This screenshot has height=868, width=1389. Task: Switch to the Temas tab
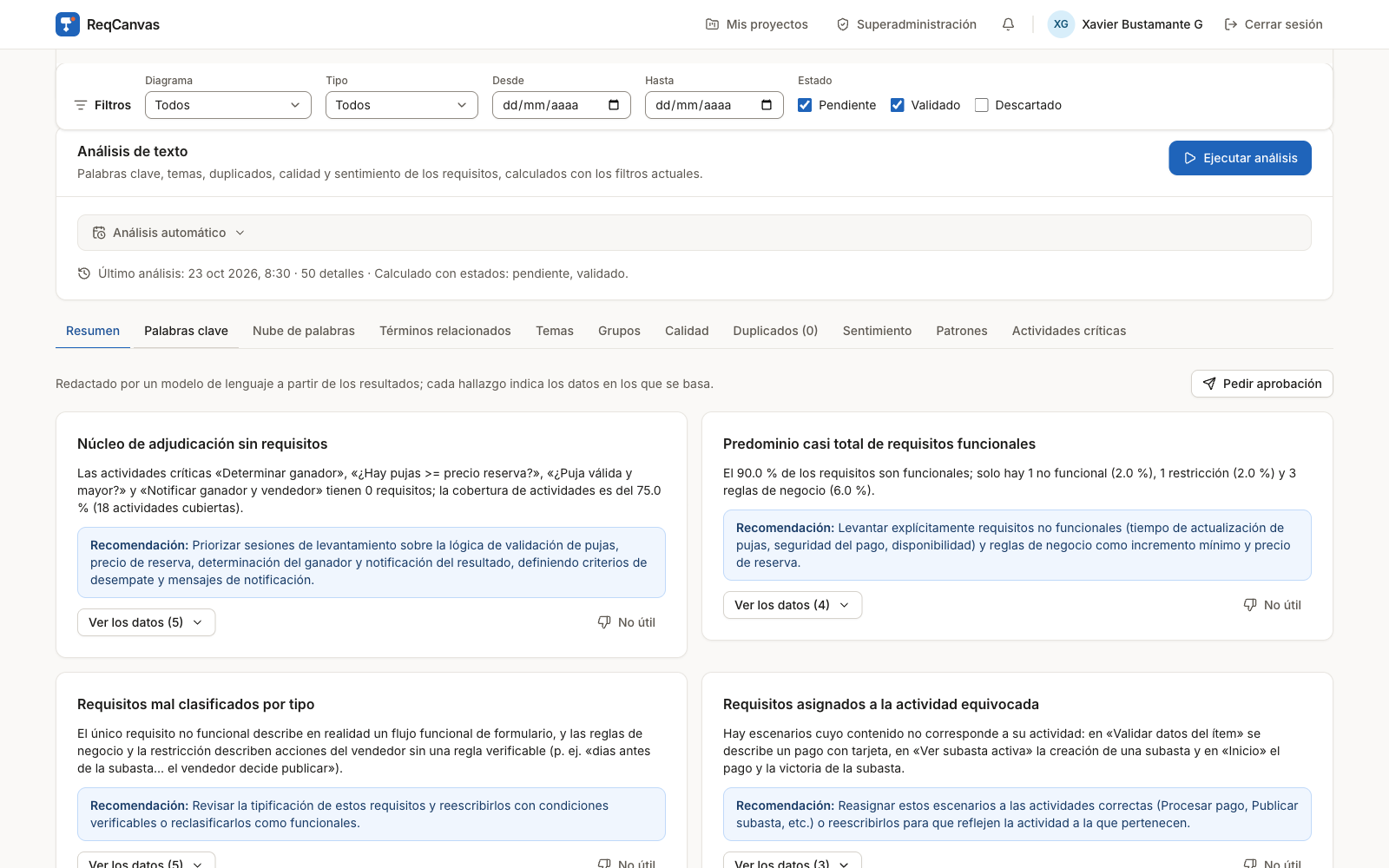point(555,331)
